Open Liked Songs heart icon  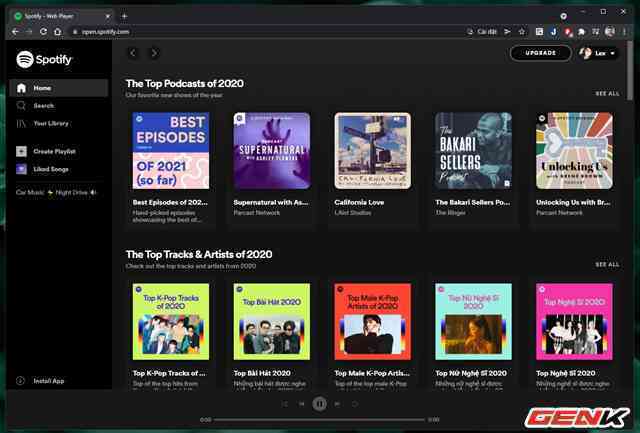click(x=22, y=169)
